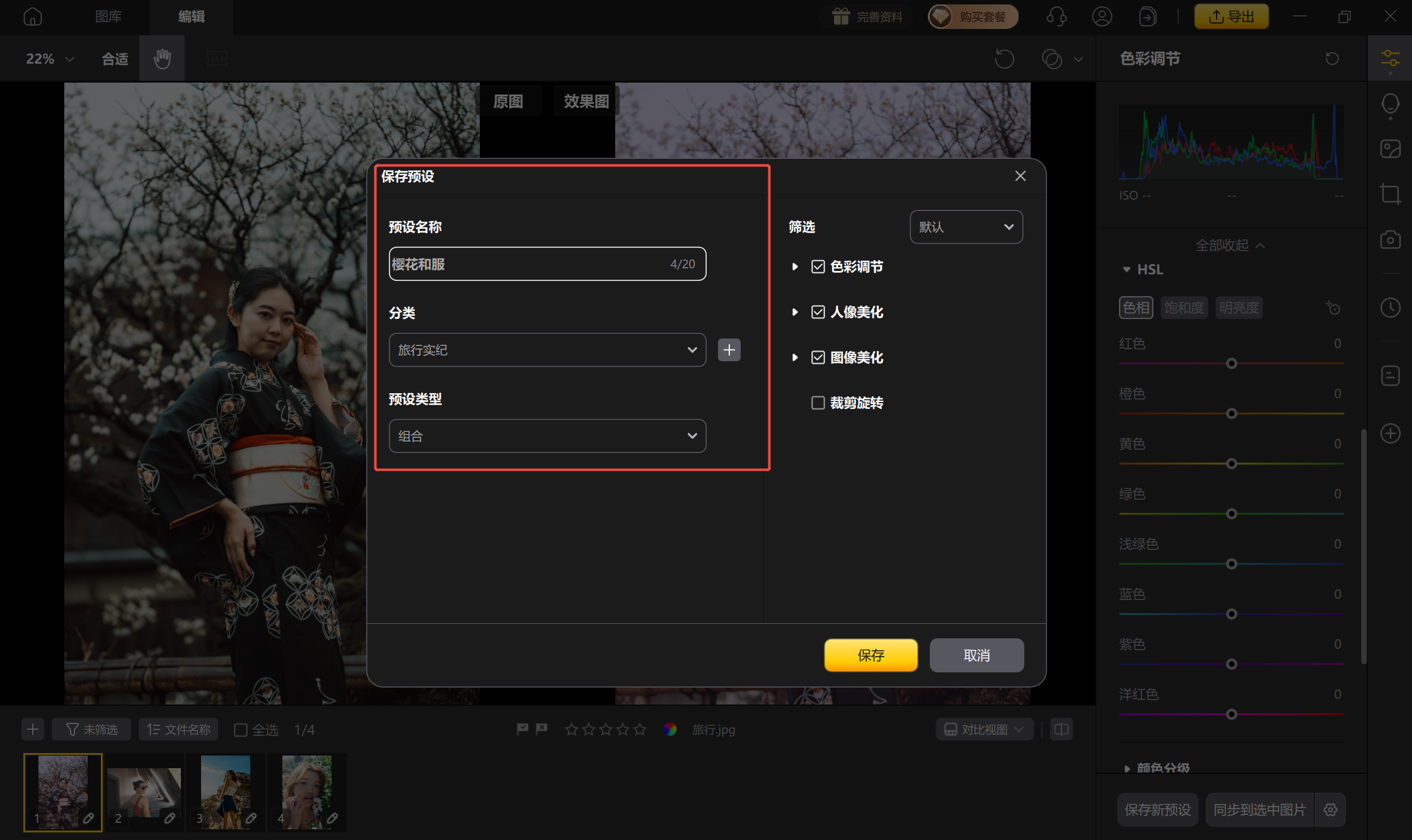Image resolution: width=1412 pixels, height=840 pixels.
Task: Click the 红色 hue slider handle
Action: click(x=1231, y=364)
